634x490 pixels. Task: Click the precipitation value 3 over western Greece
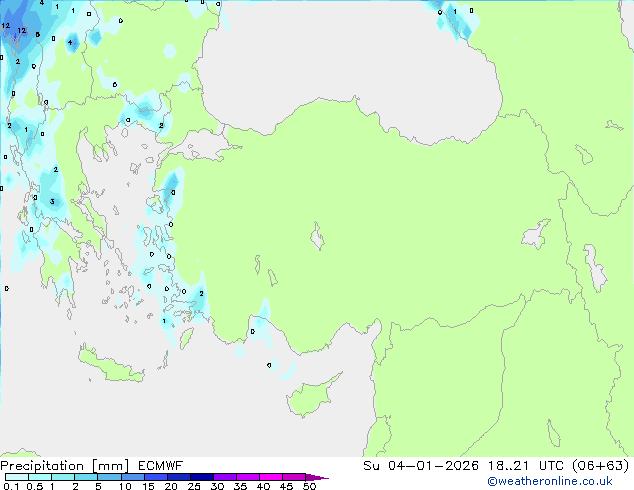(x=52, y=202)
